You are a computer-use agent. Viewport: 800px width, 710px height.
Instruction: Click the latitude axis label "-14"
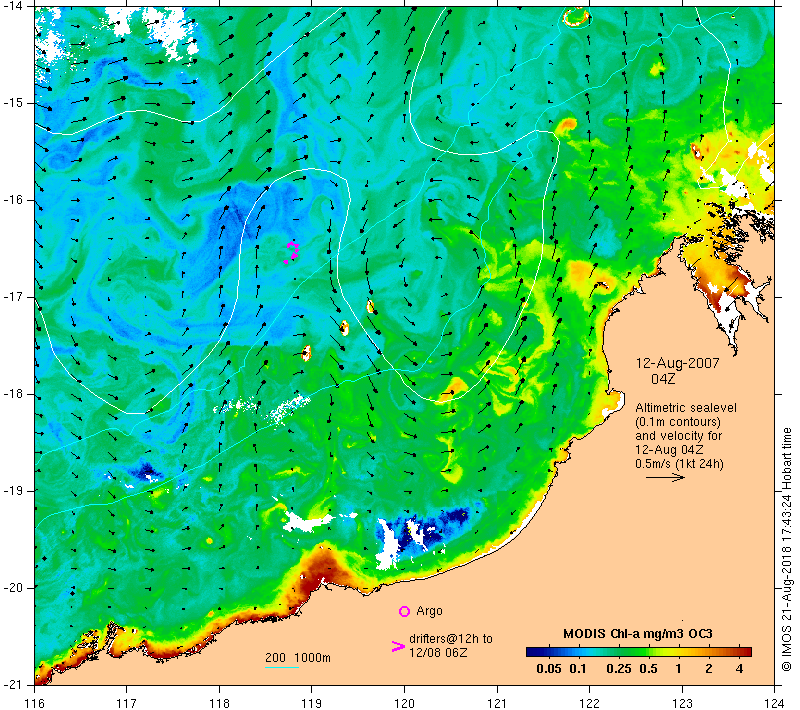click(x=12, y=6)
